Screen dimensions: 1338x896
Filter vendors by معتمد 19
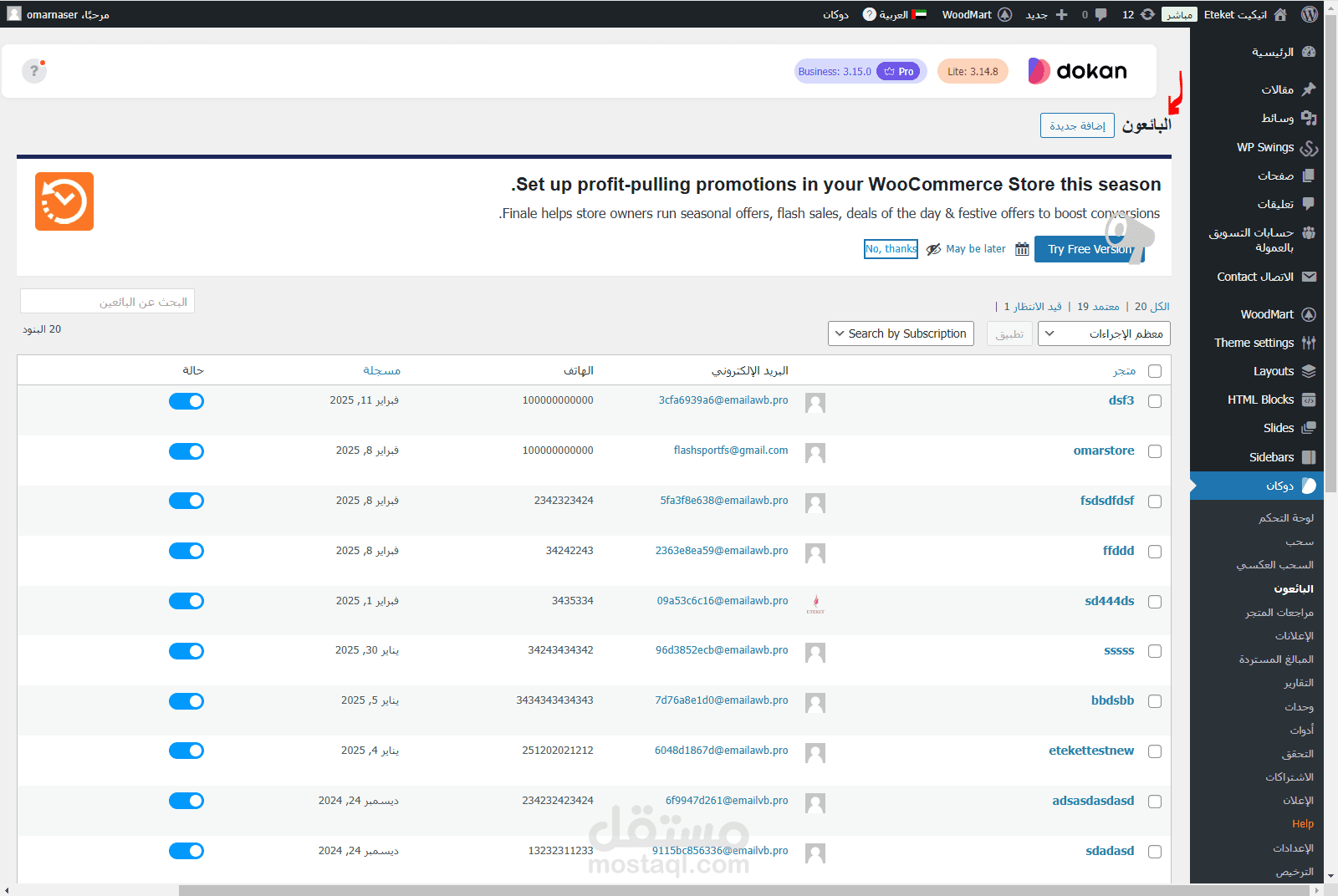click(1098, 307)
